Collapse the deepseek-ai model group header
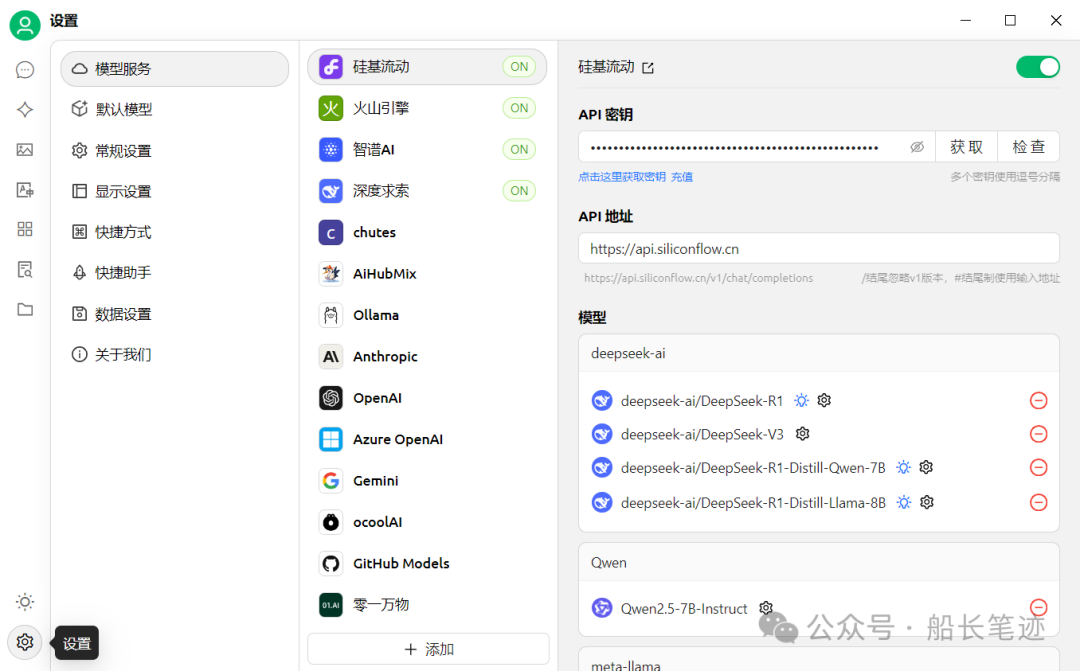 pos(819,353)
